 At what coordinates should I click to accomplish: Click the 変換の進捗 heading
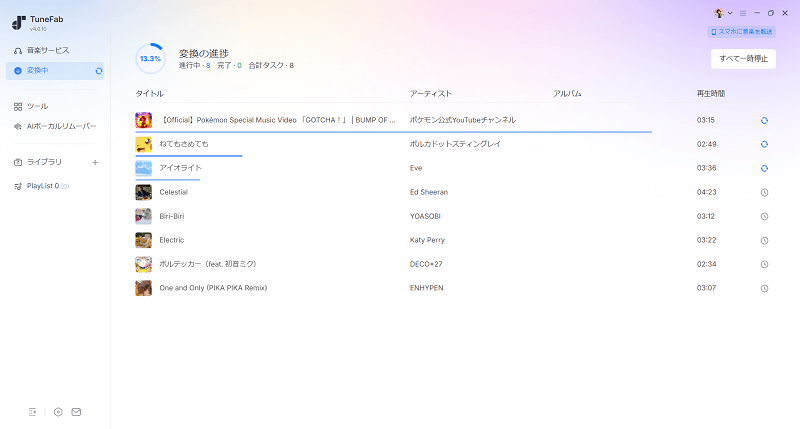(204, 54)
